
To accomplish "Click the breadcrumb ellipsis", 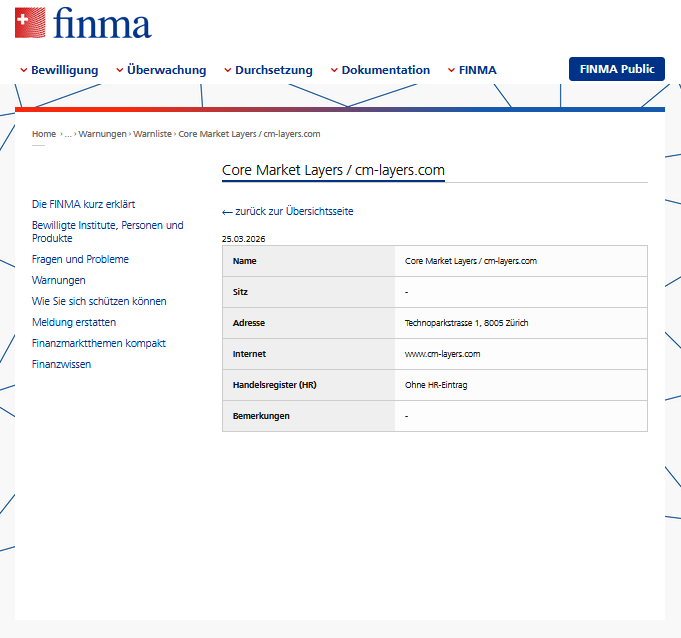I will [x=68, y=134].
